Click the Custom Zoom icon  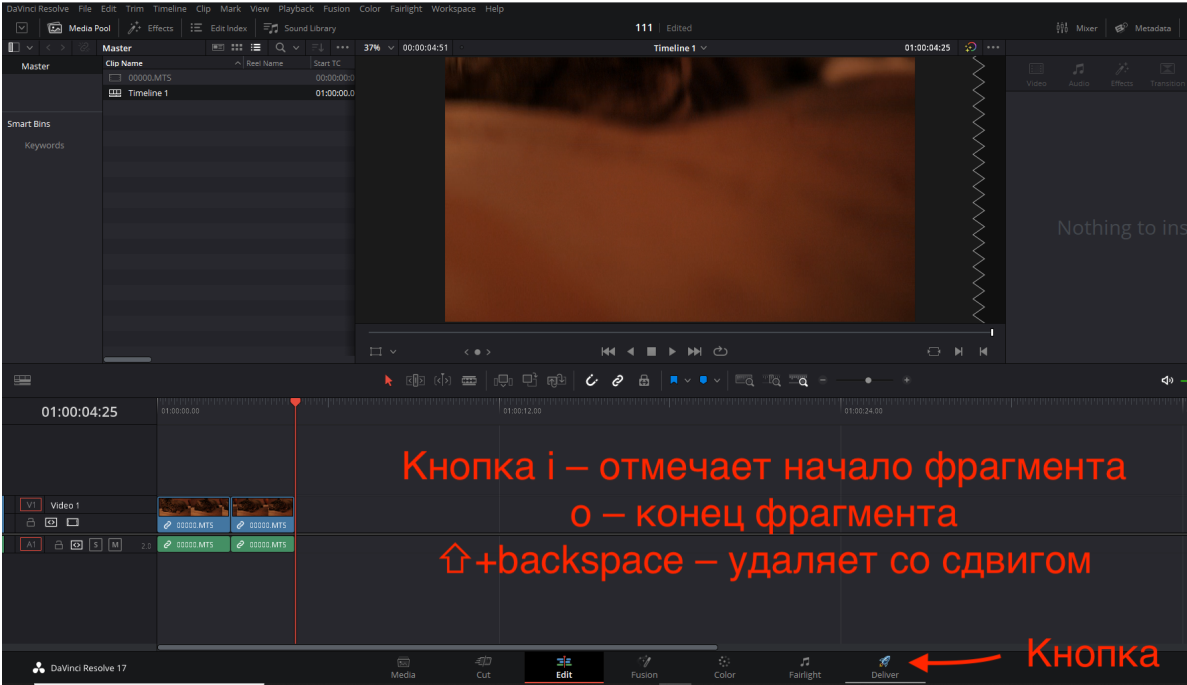point(799,381)
